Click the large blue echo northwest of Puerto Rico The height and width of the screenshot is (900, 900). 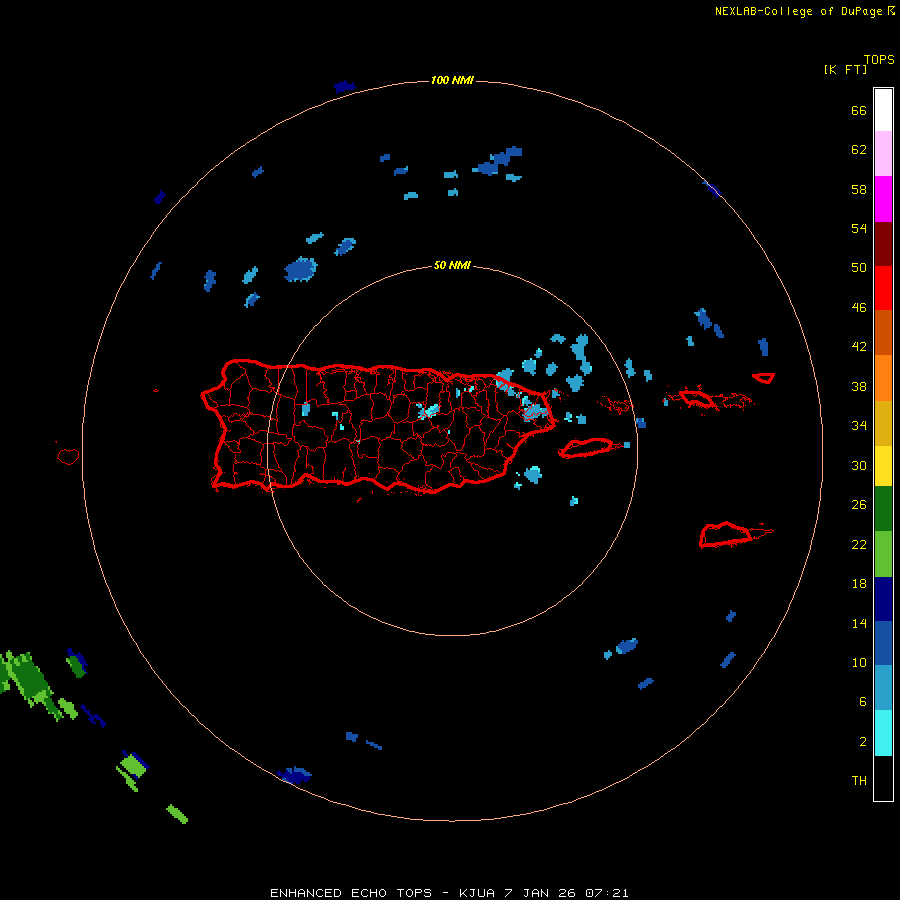(x=301, y=269)
